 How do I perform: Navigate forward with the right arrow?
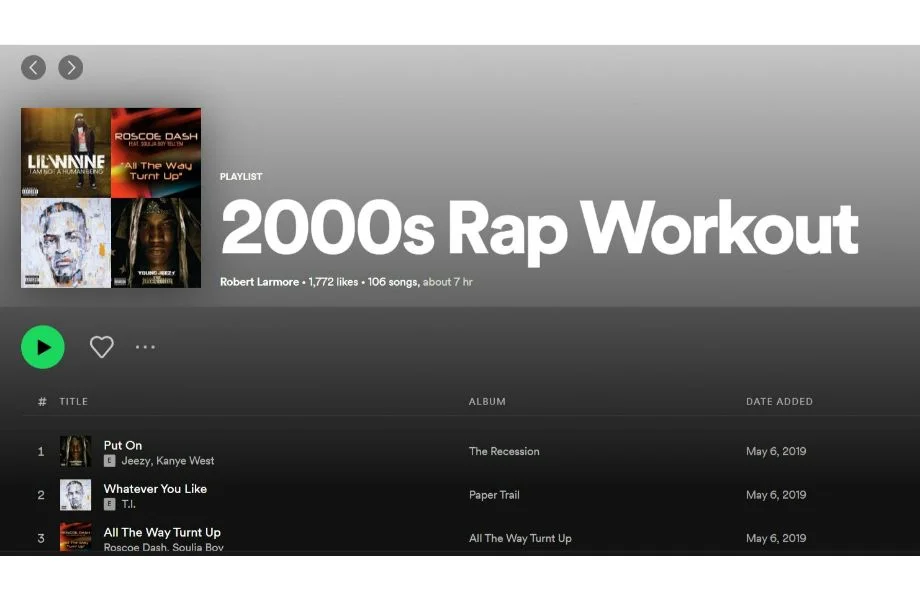70,67
